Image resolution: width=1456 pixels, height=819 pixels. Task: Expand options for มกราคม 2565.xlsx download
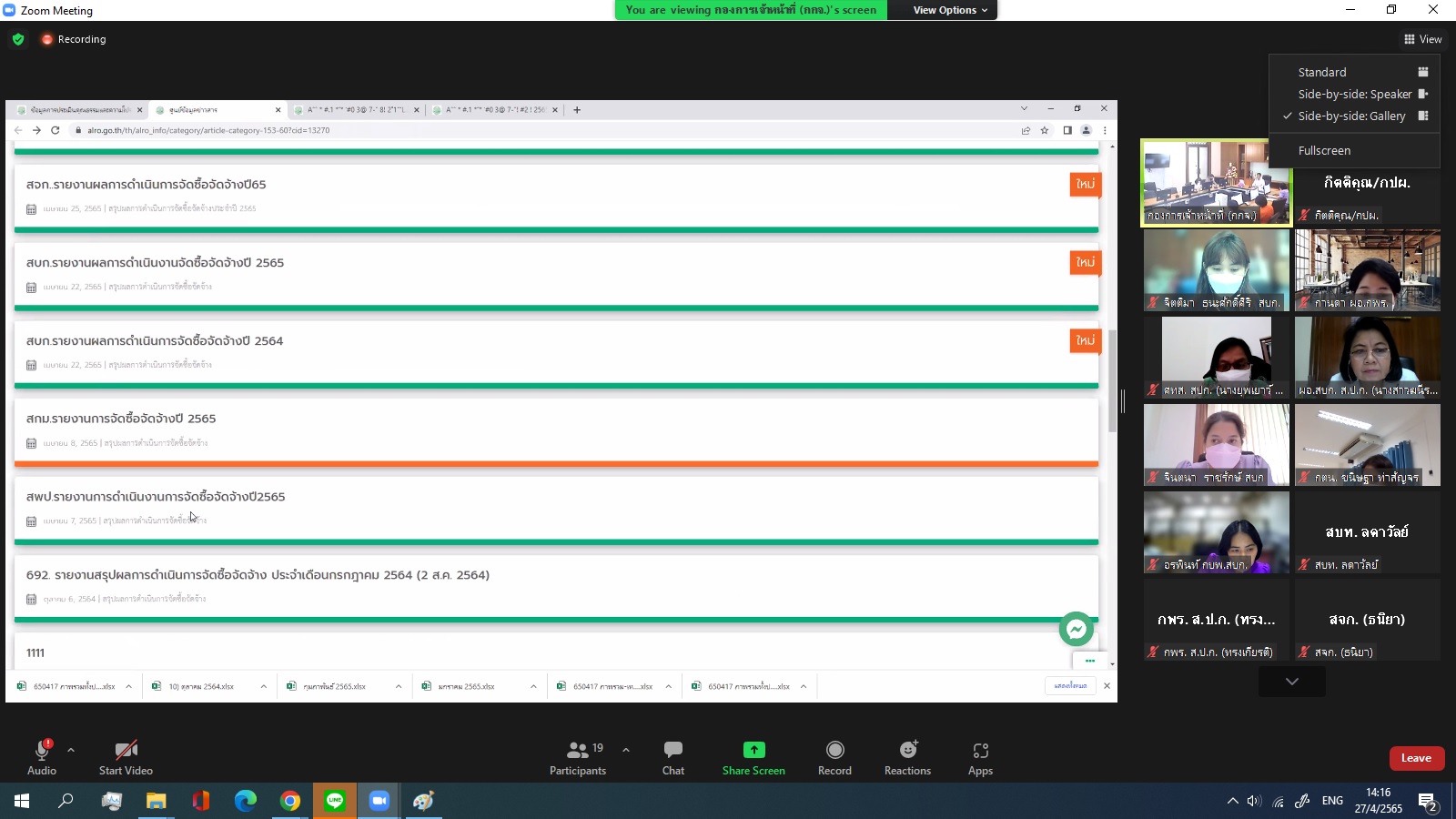coord(533,686)
